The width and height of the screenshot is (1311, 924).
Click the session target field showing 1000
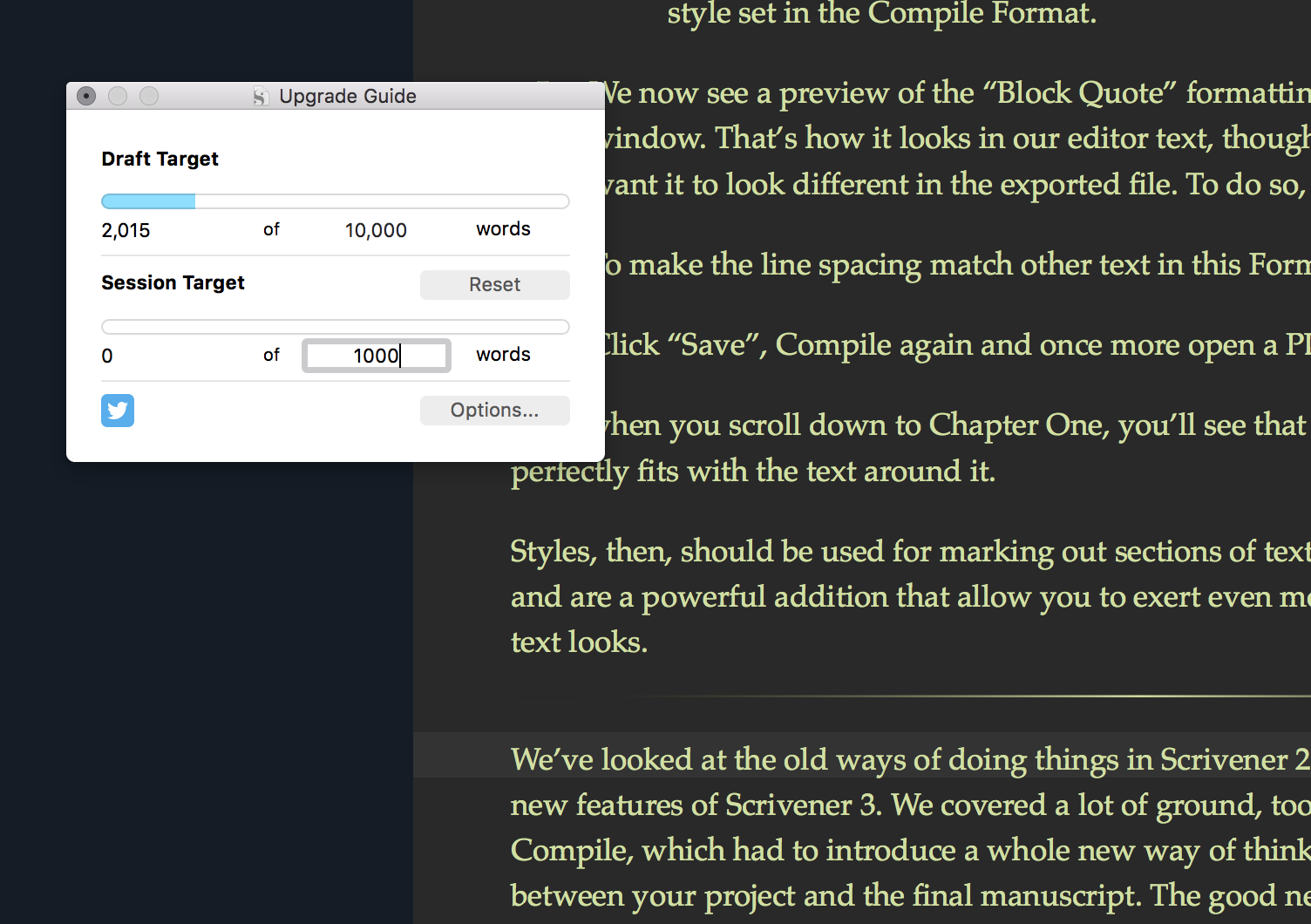377,356
